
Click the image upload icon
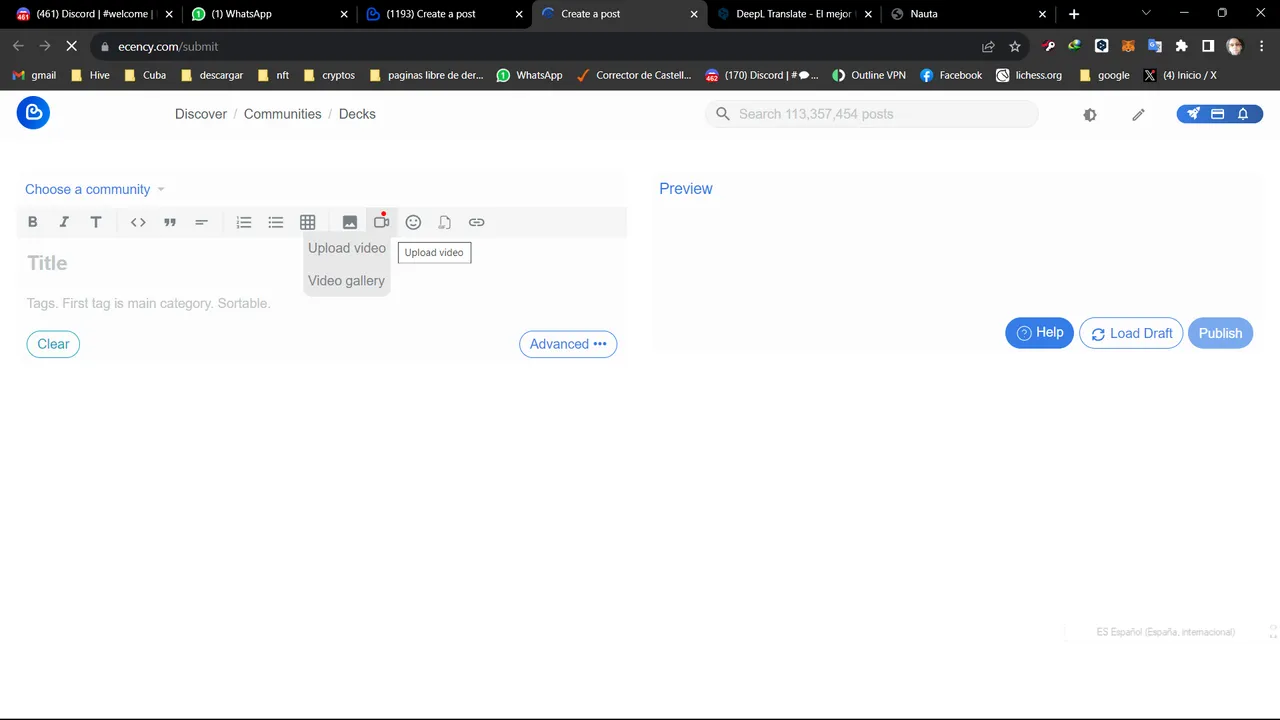click(349, 222)
